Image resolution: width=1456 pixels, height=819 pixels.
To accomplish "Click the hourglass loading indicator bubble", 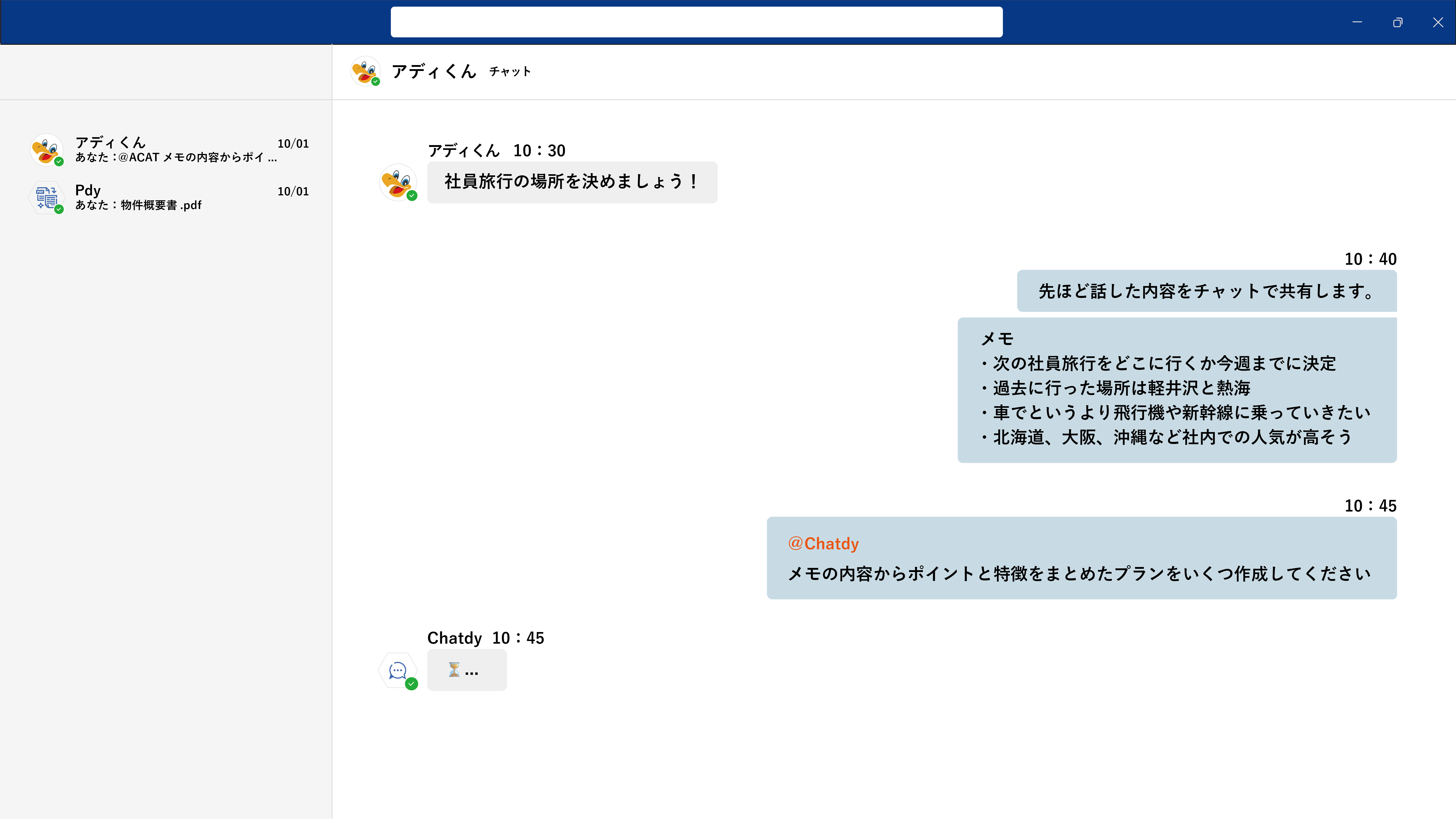I will tap(466, 670).
